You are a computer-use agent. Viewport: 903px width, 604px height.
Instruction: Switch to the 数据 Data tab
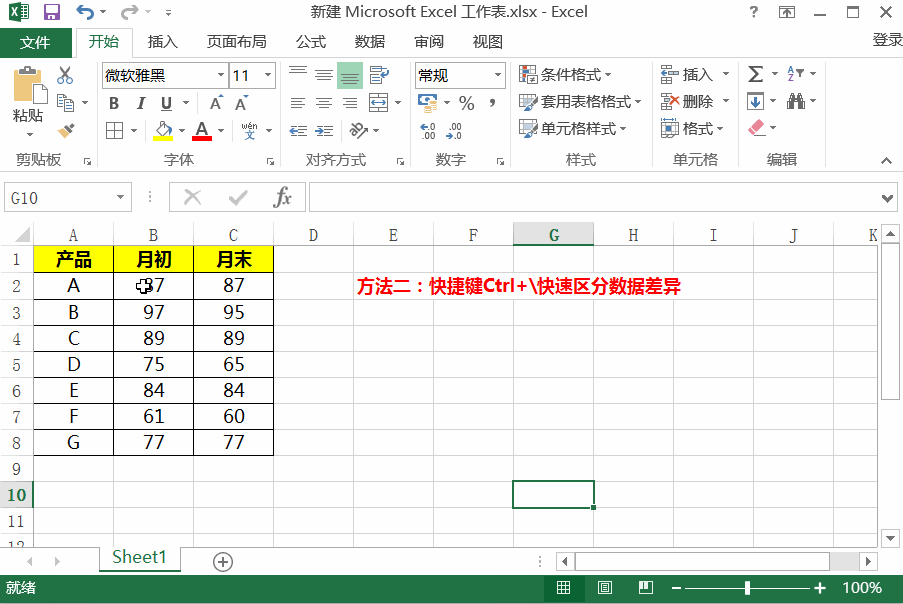[x=370, y=42]
